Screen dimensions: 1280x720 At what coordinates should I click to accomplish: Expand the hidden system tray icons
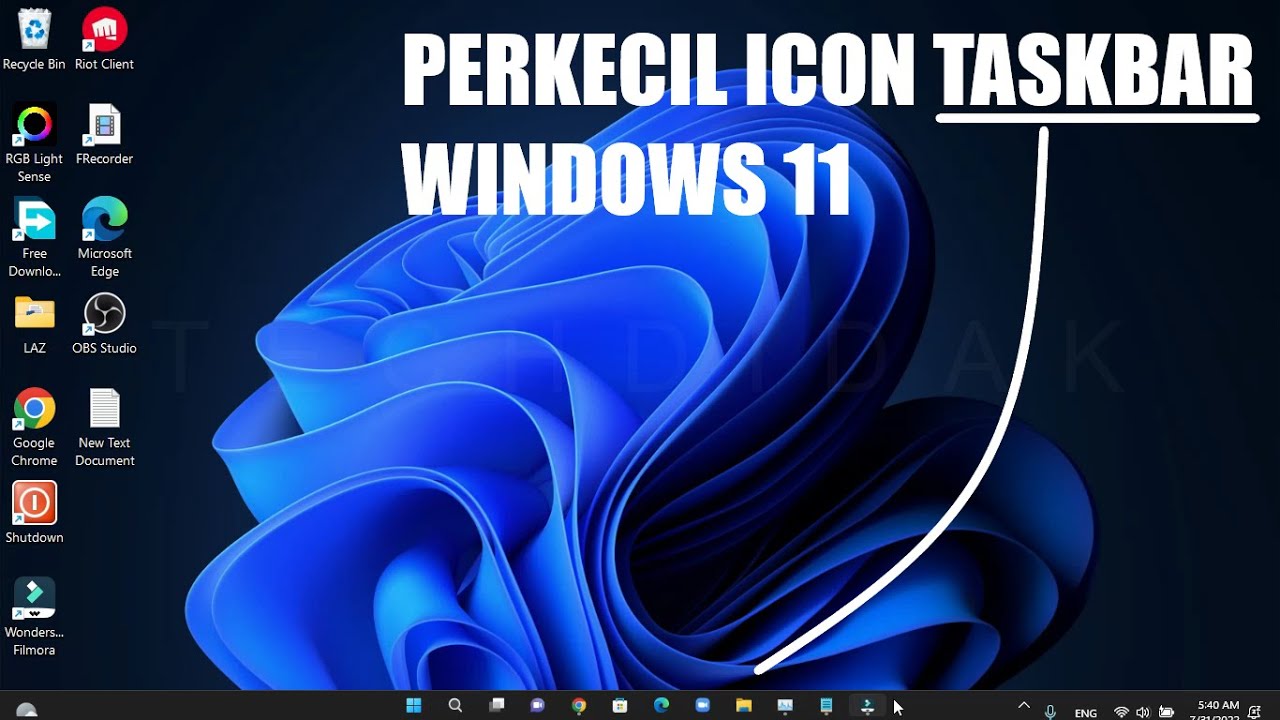point(1023,706)
